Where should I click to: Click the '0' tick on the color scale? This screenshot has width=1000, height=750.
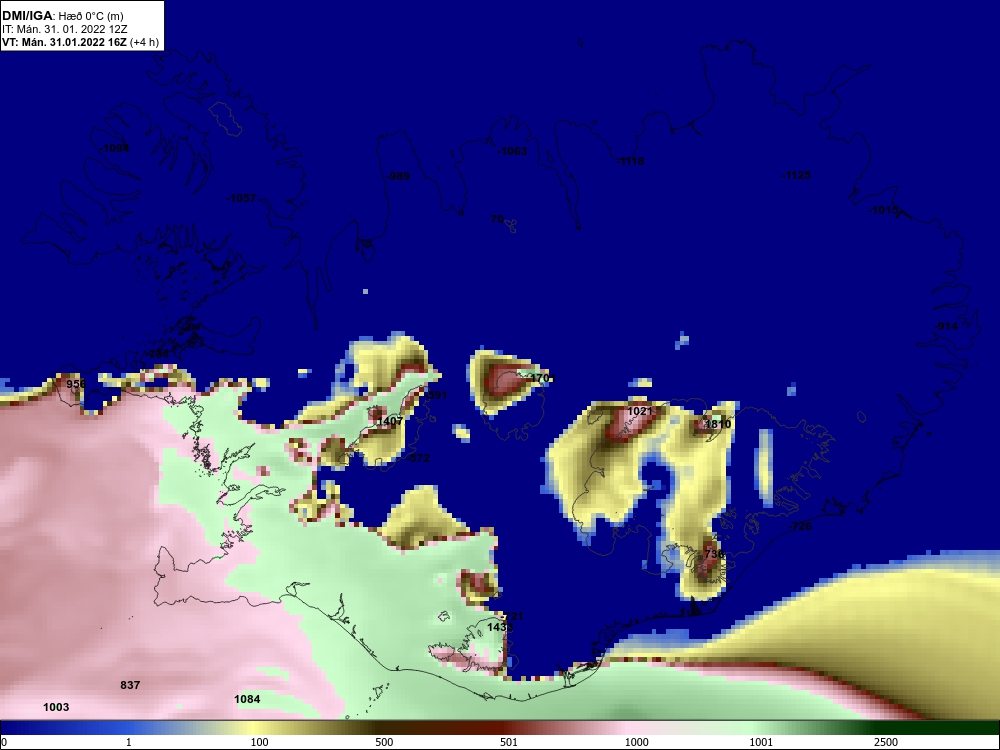click(x=3, y=742)
